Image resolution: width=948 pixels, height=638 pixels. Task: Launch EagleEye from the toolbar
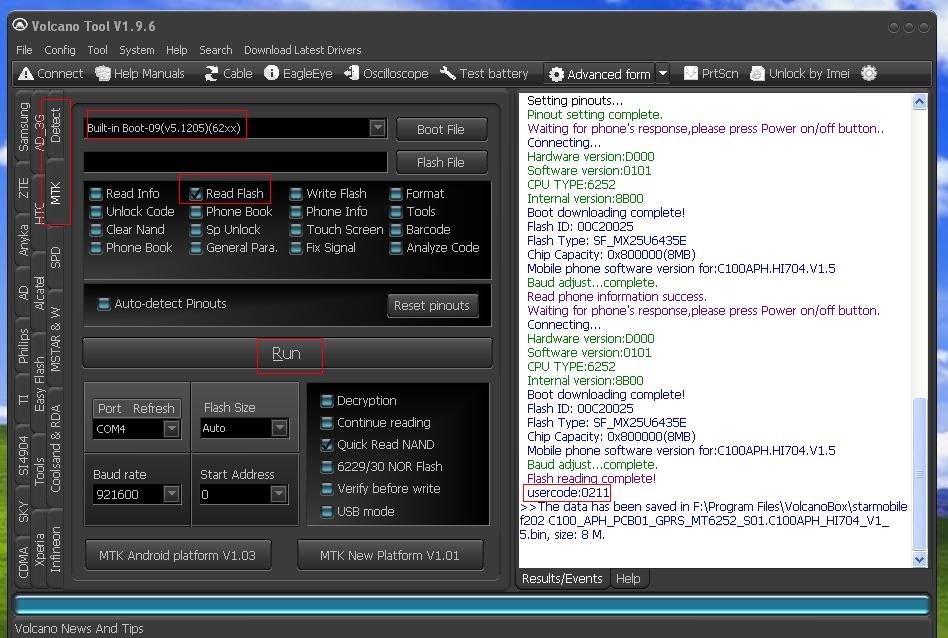coord(298,74)
